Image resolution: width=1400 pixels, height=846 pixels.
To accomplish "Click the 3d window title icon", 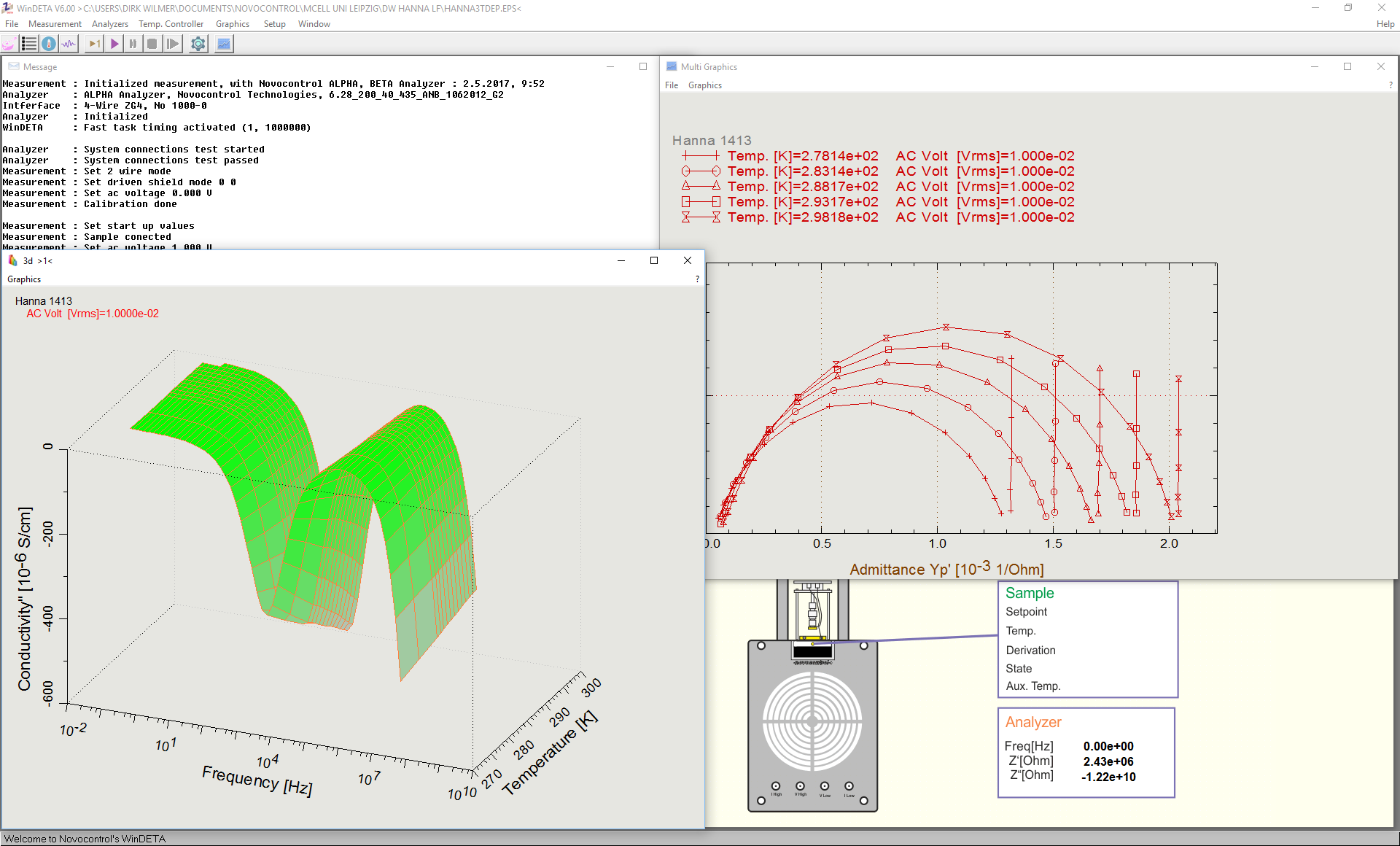I will click(12, 260).
